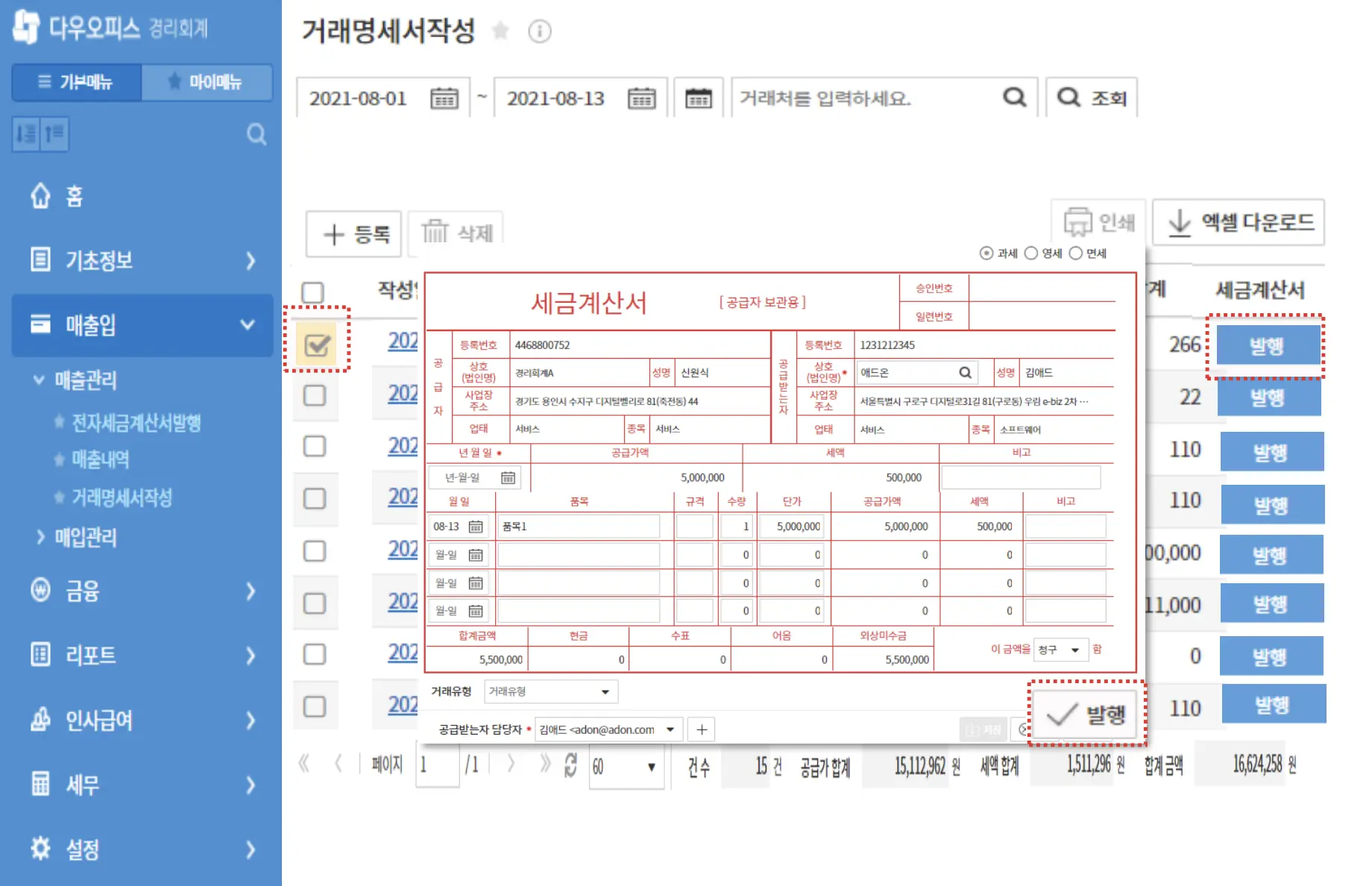Image resolution: width=1372 pixels, height=886 pixels.
Task: Click the refresh icon near pagination
Action: click(569, 765)
